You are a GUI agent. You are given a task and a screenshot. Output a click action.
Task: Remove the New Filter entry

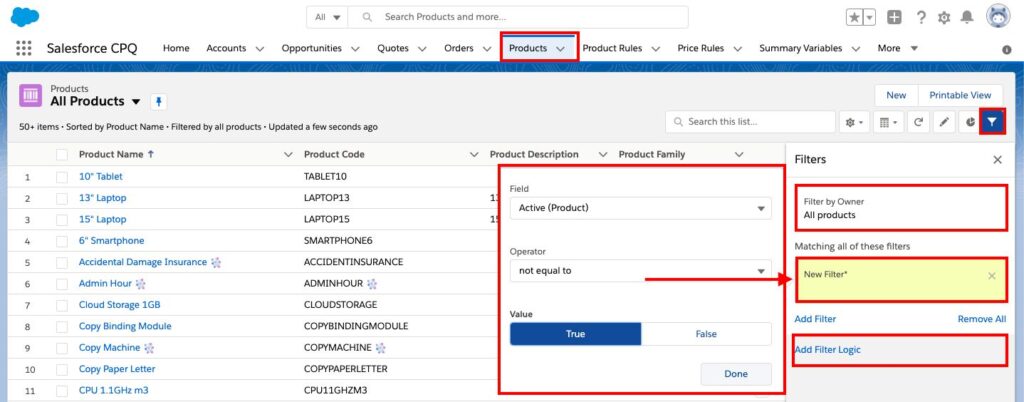(992, 276)
